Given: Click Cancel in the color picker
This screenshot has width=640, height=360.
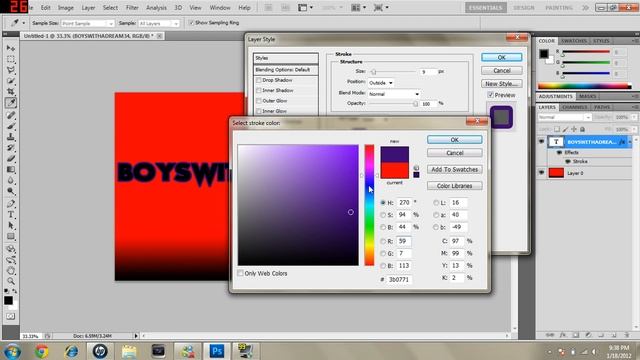Looking at the screenshot, I should point(455,153).
